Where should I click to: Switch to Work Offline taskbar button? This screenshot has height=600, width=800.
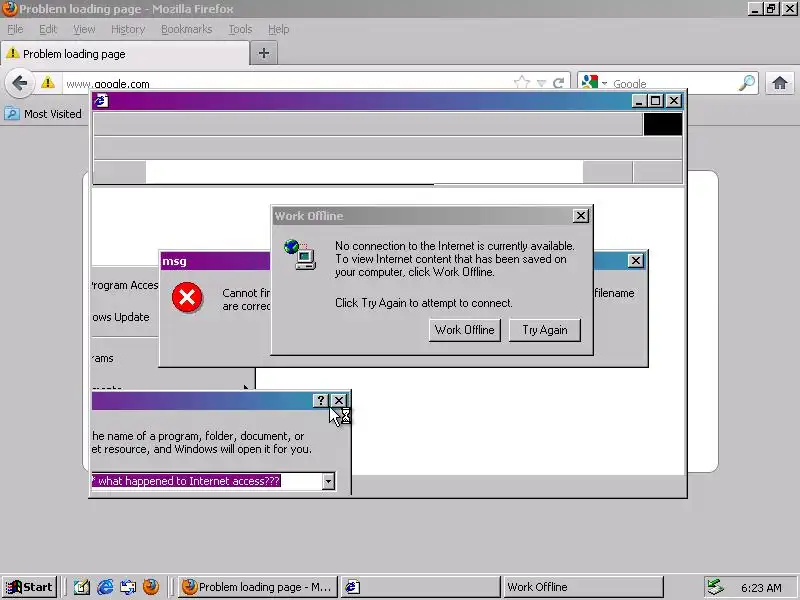coord(583,587)
